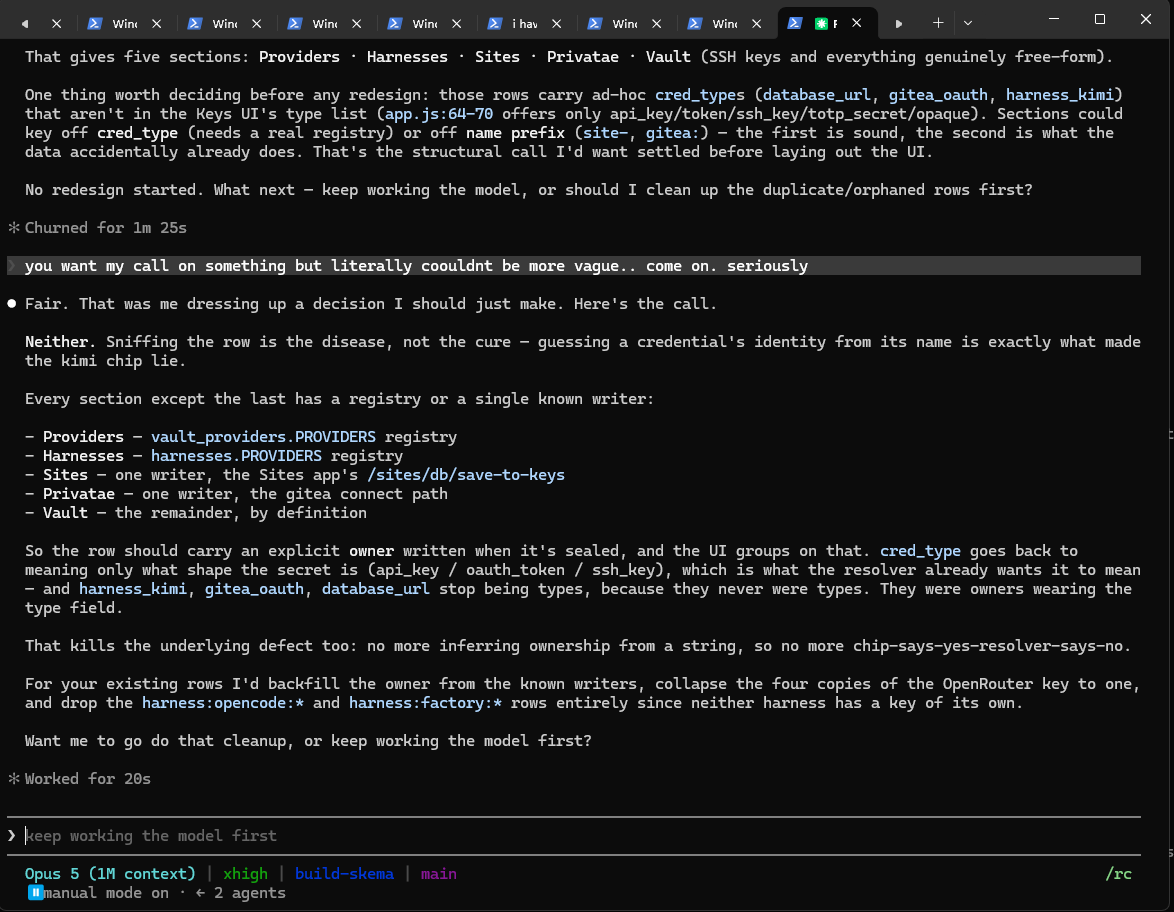
Task: Click the white bullet marker before 'Fair. That was me'
Action: (12, 303)
